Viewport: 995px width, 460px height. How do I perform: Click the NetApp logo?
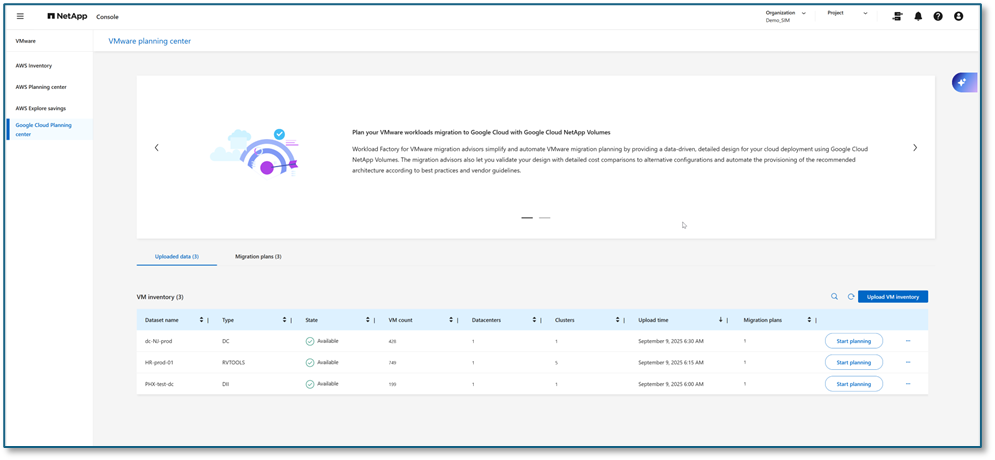pos(67,16)
